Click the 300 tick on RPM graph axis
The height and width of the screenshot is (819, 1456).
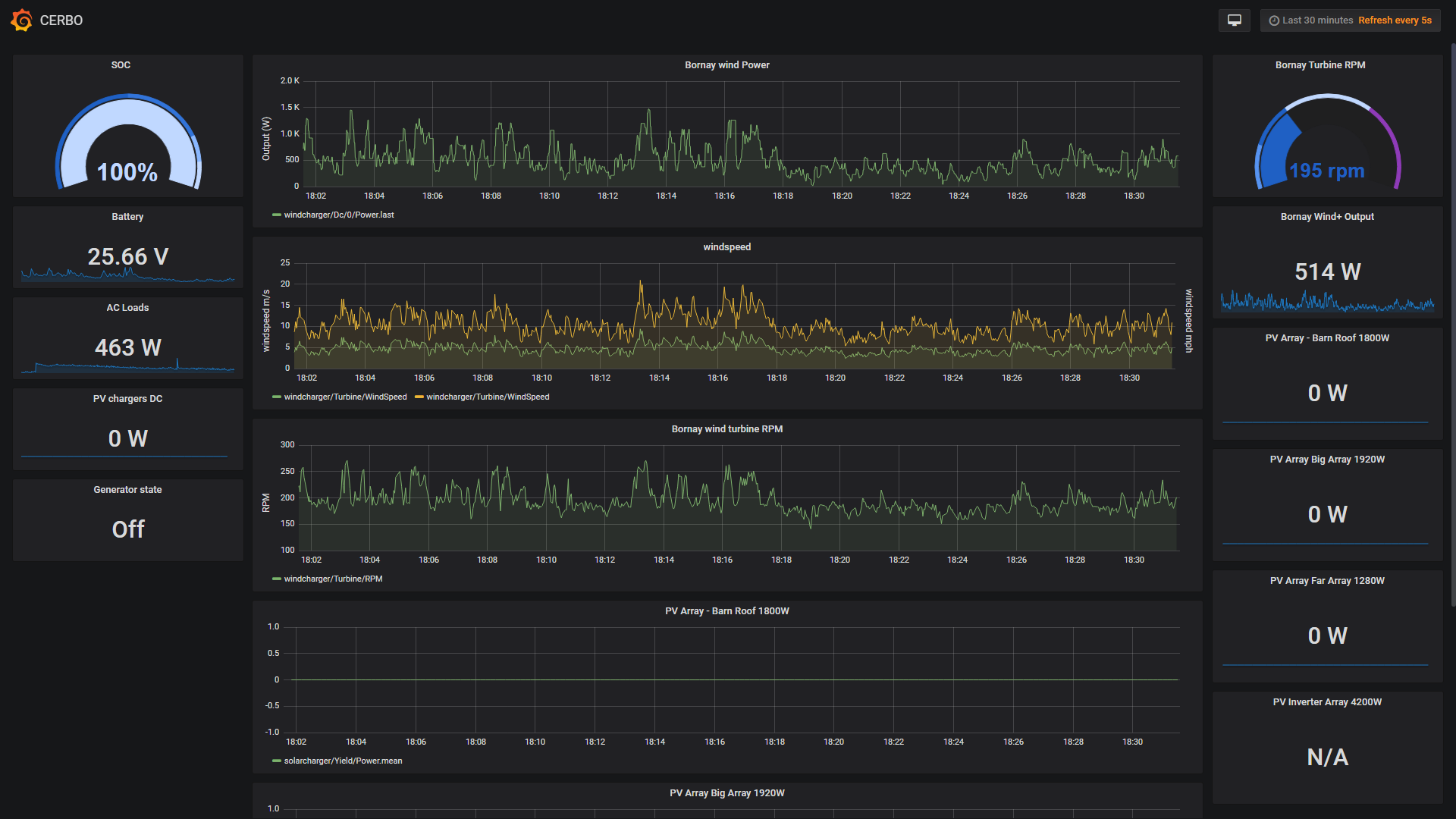[287, 444]
